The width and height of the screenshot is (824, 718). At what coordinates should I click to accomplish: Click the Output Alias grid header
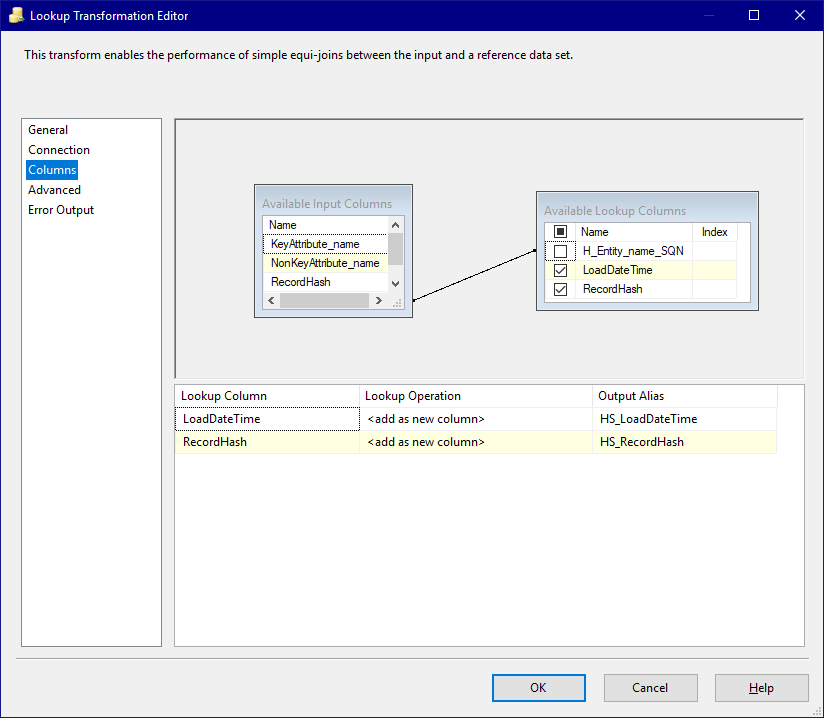[685, 396]
